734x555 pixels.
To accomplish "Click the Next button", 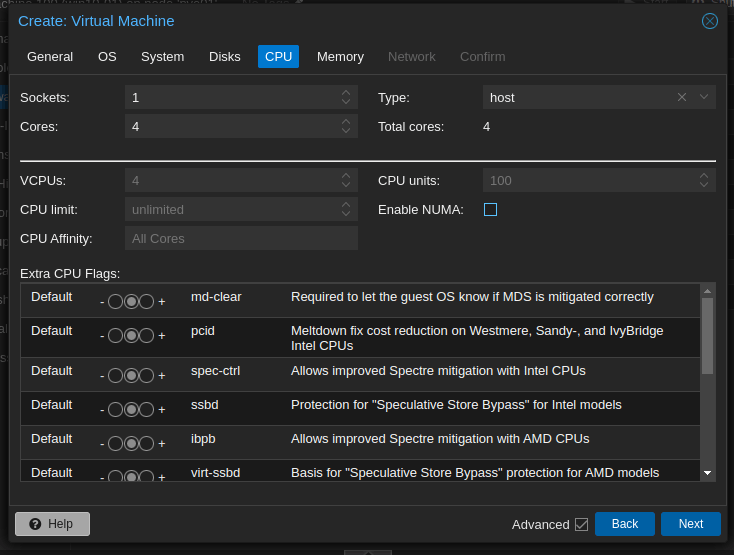I will pyautogui.click(x=690, y=524).
